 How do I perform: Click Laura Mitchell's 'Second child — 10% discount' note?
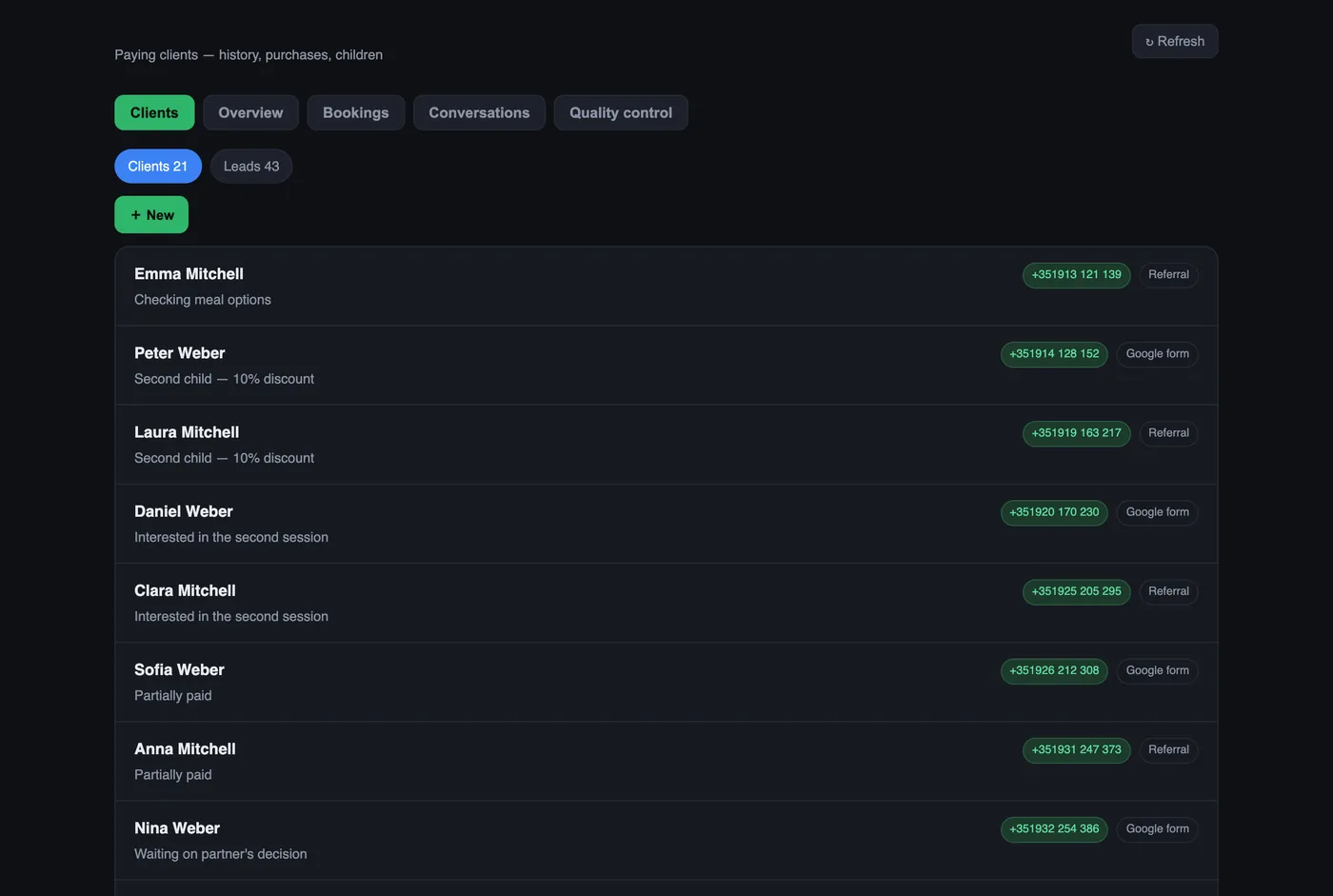224,457
